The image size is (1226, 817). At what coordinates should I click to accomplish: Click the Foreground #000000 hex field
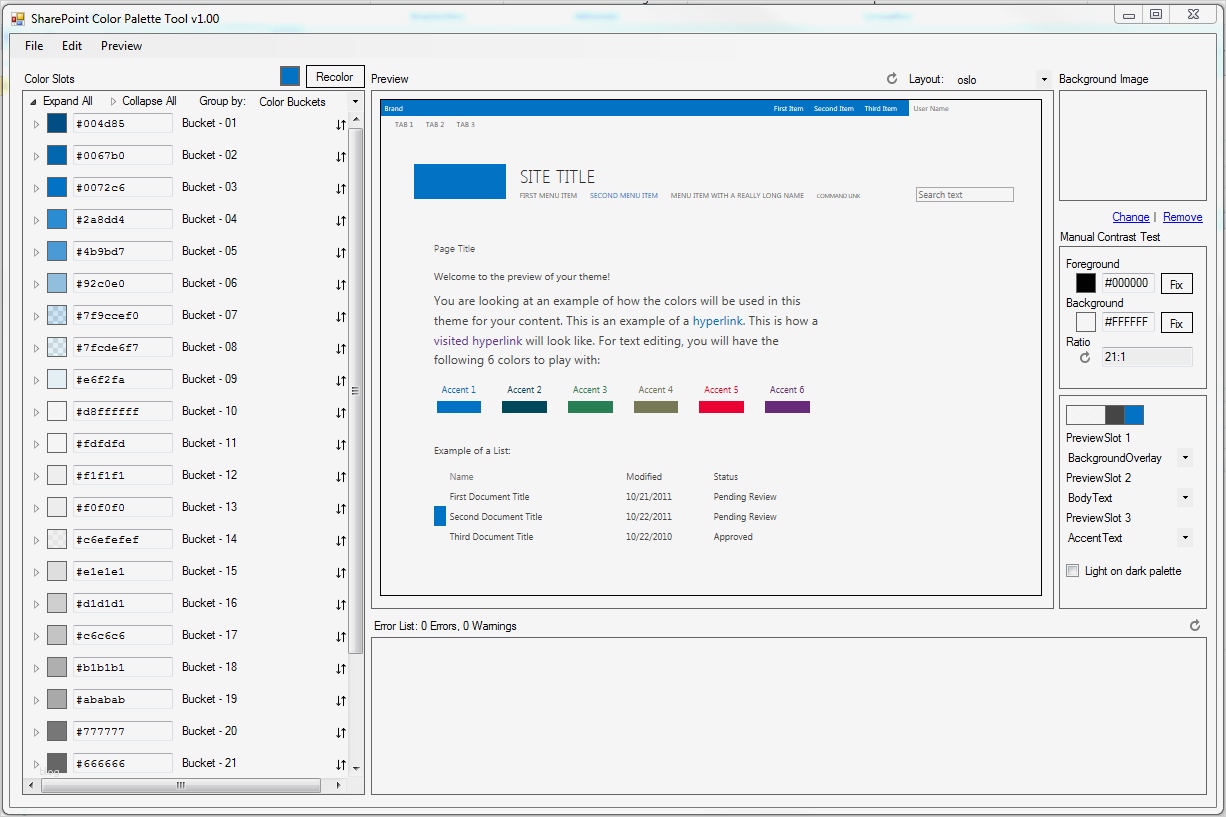[x=1128, y=284]
